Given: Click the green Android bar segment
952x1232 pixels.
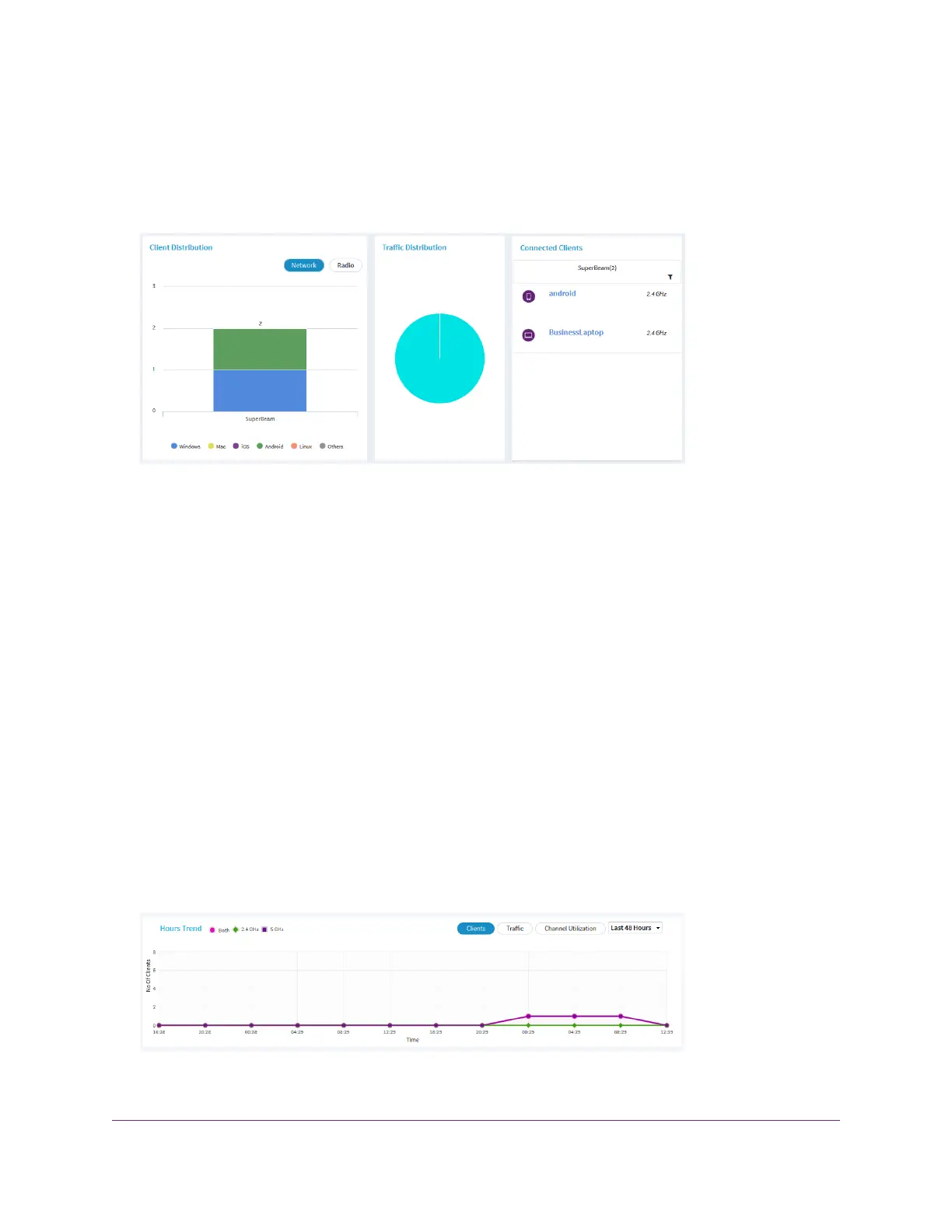Looking at the screenshot, I should (260, 349).
